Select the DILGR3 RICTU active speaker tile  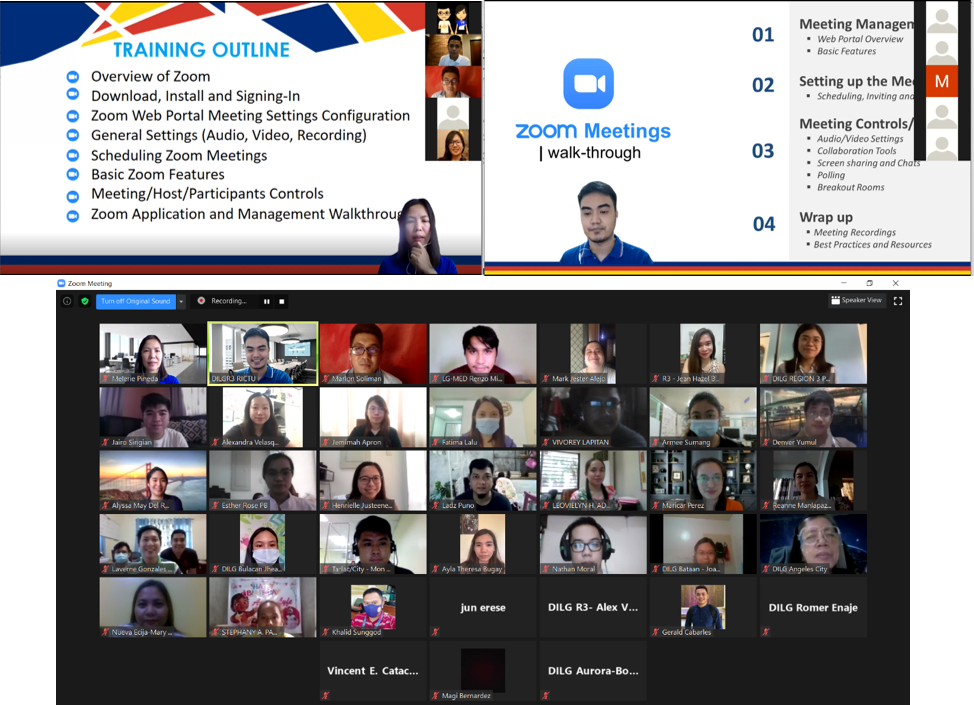[263, 353]
